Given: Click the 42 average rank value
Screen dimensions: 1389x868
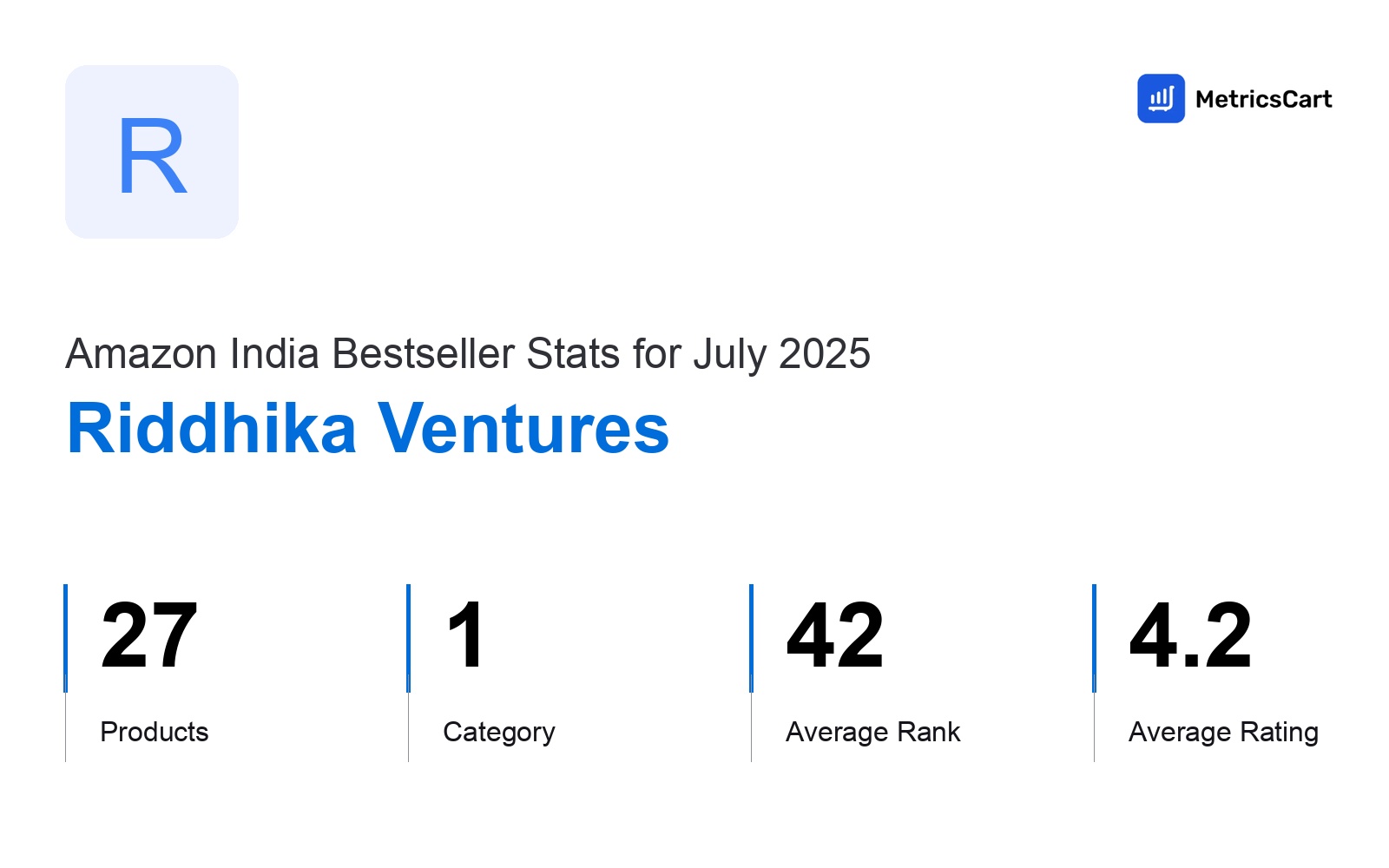Looking at the screenshot, I should pyautogui.click(x=835, y=636).
